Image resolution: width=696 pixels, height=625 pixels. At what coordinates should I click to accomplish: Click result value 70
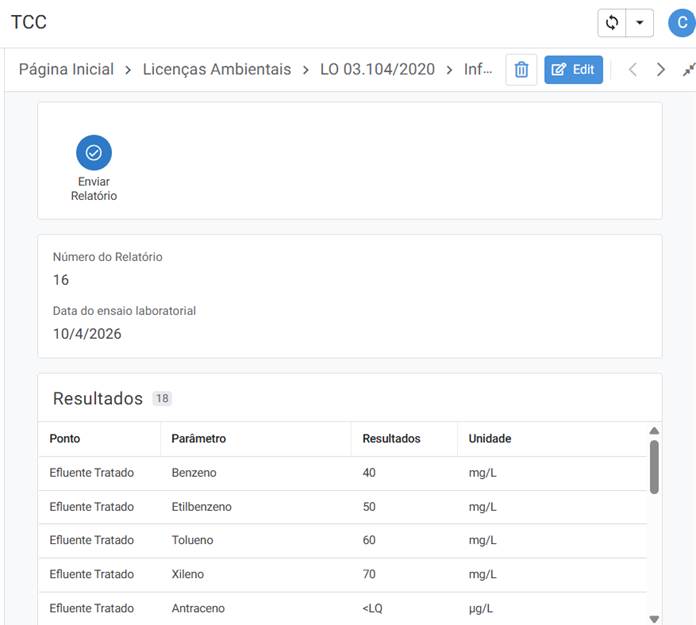(369, 574)
